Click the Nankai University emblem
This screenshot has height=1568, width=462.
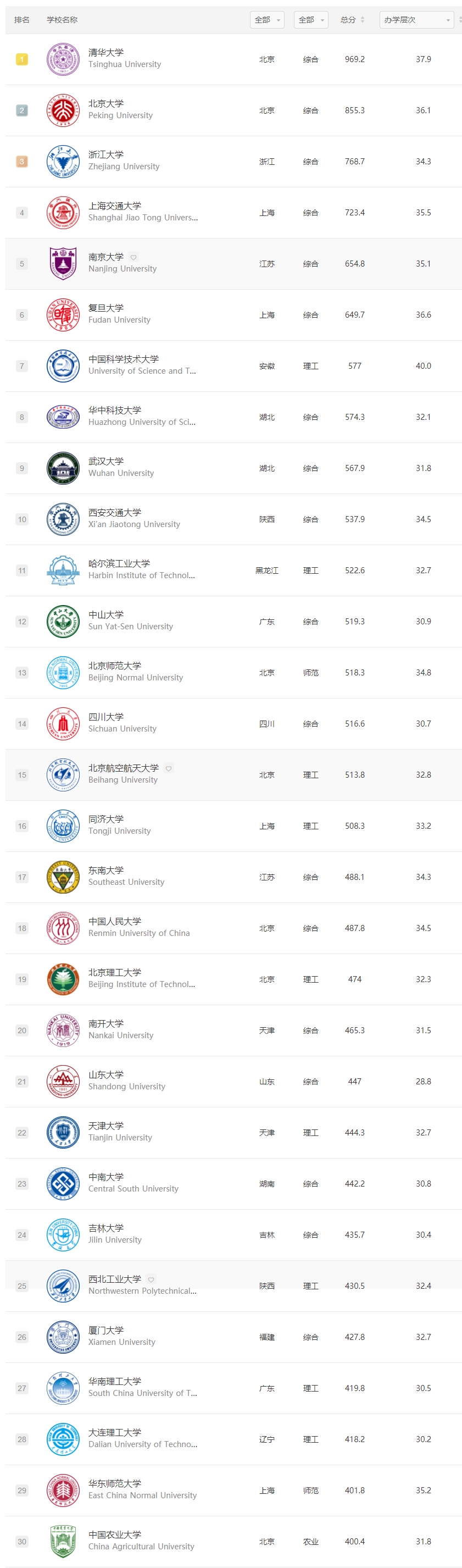(63, 1030)
